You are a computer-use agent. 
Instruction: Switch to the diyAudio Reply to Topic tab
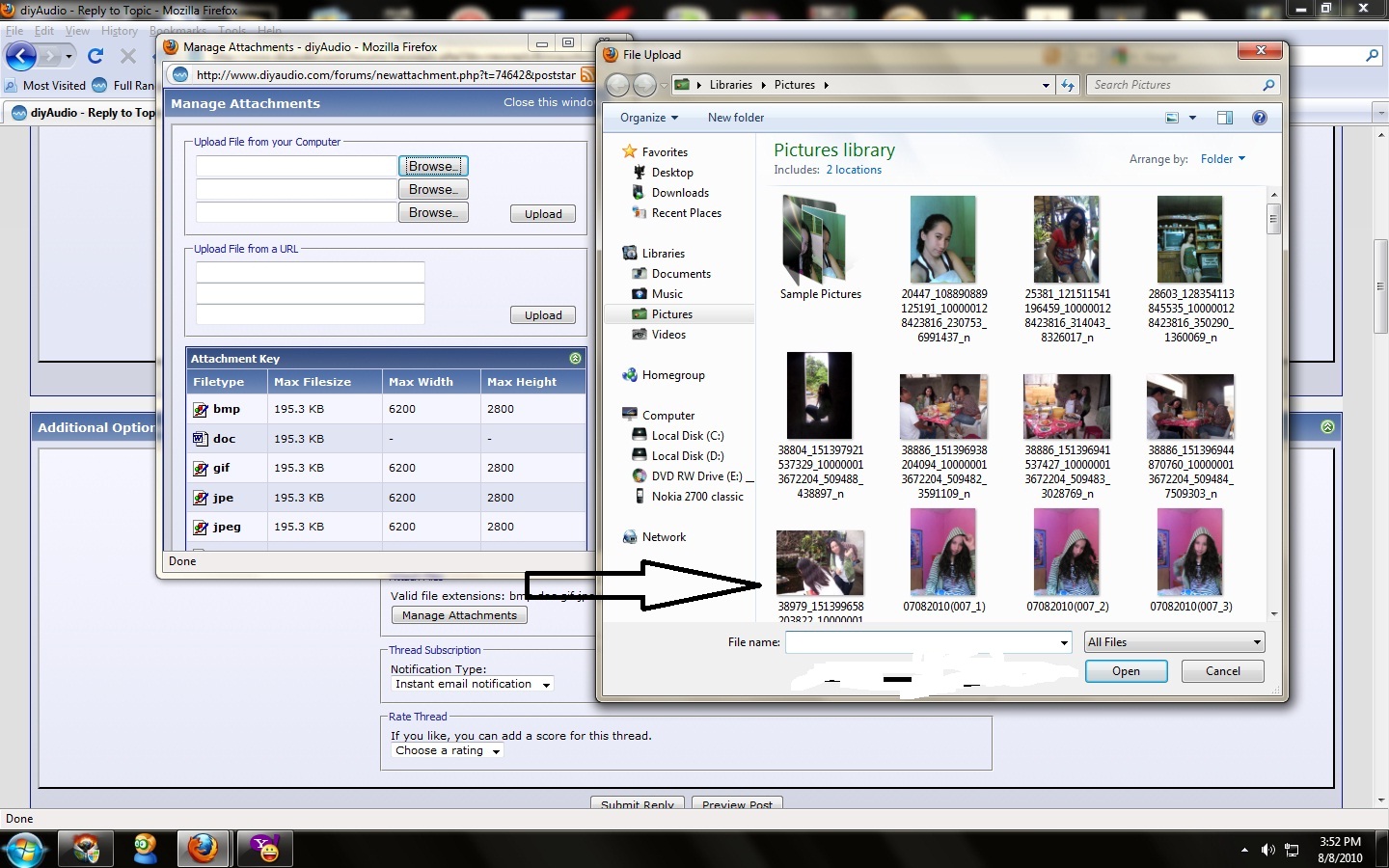[82, 113]
